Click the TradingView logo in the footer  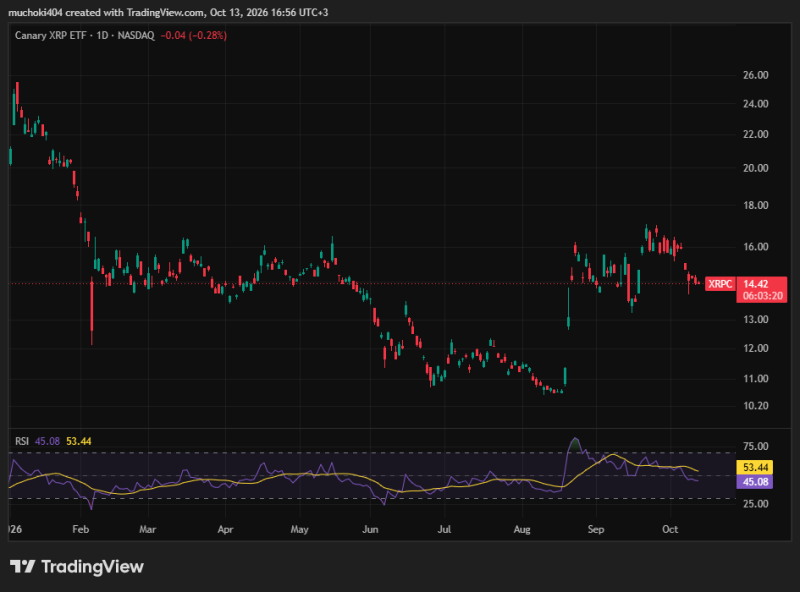pyautogui.click(x=77, y=566)
